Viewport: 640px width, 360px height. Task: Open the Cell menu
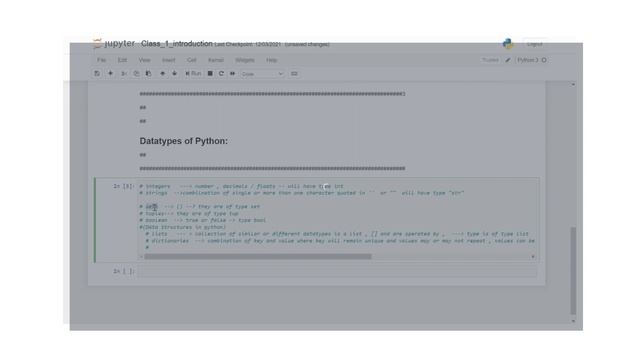click(191, 60)
